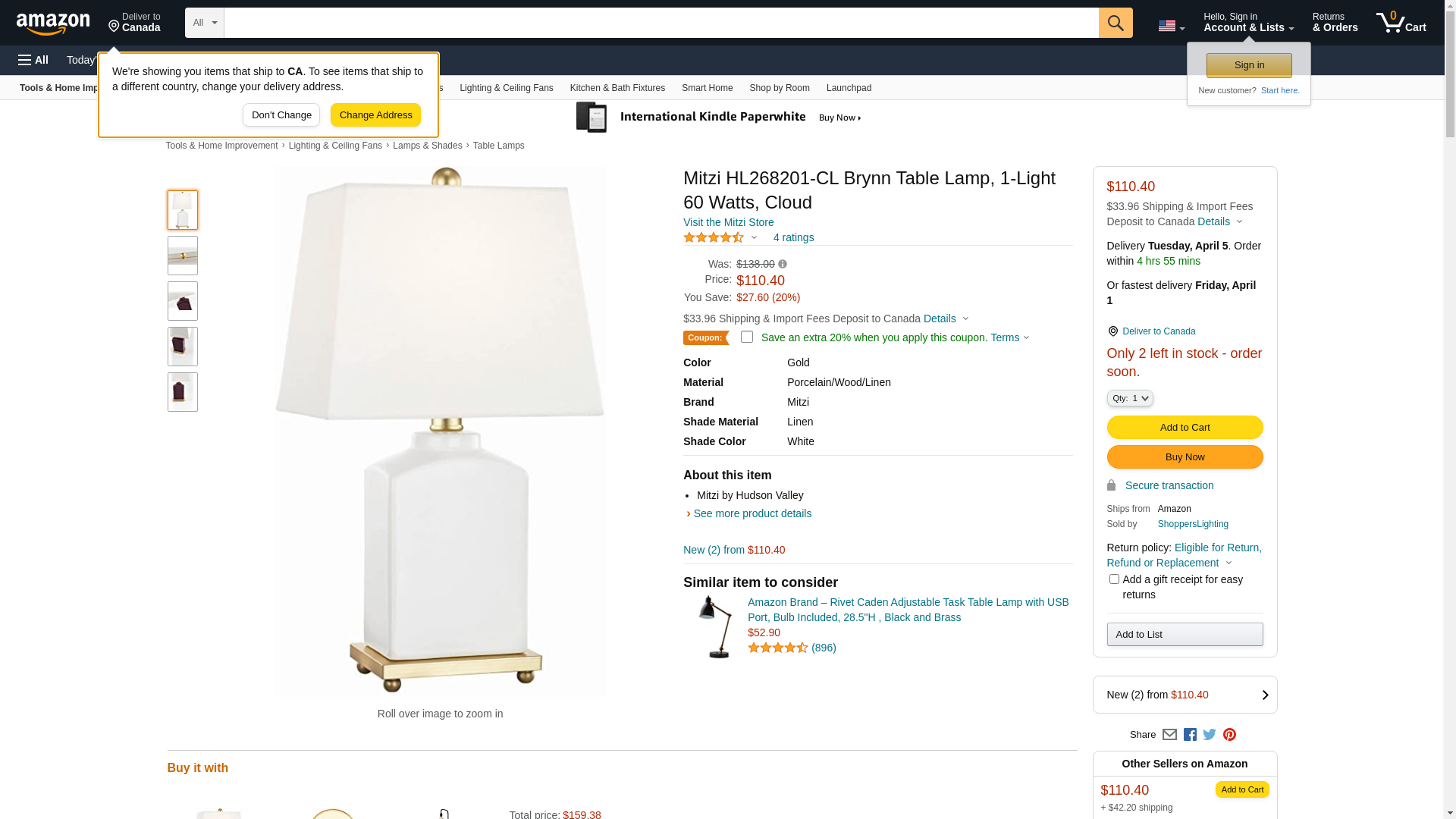This screenshot has width=1456, height=819.
Task: Open the Smart Home menu item
Action: click(x=707, y=88)
